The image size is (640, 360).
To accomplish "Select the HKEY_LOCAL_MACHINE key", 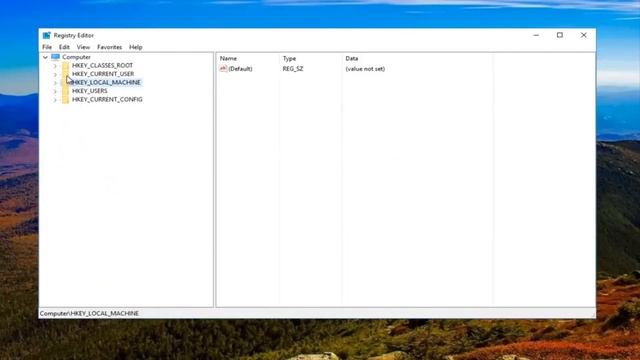I will point(106,82).
